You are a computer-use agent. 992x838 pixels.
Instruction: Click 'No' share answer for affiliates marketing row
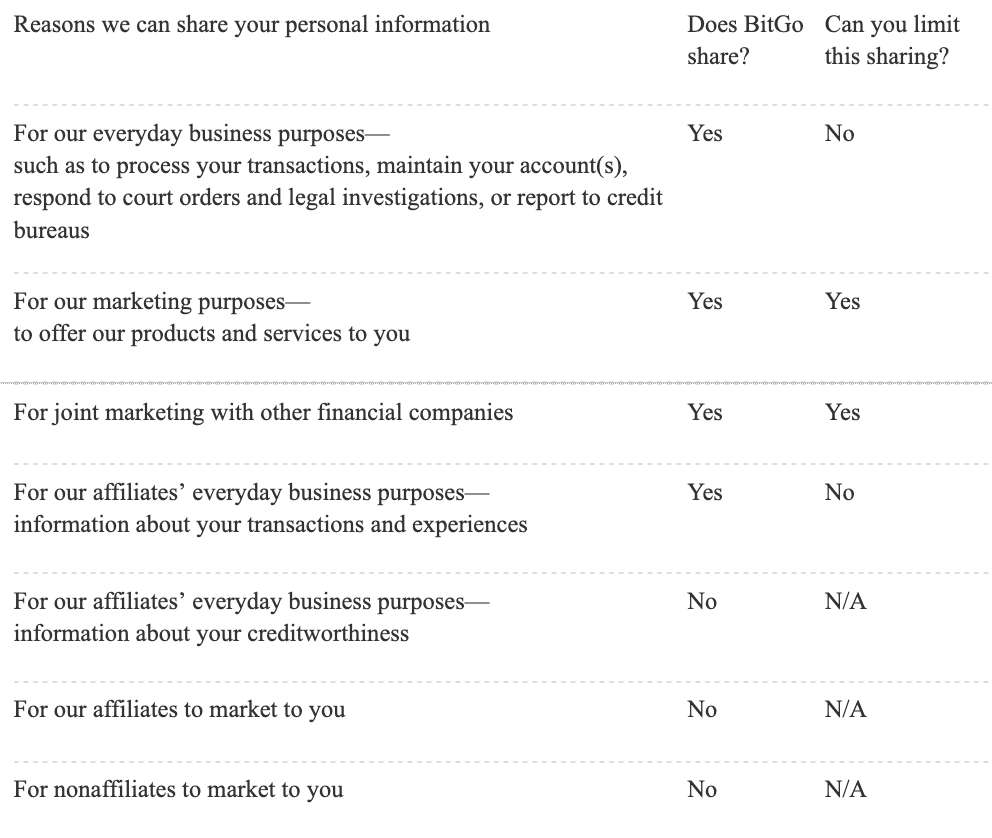tap(702, 709)
